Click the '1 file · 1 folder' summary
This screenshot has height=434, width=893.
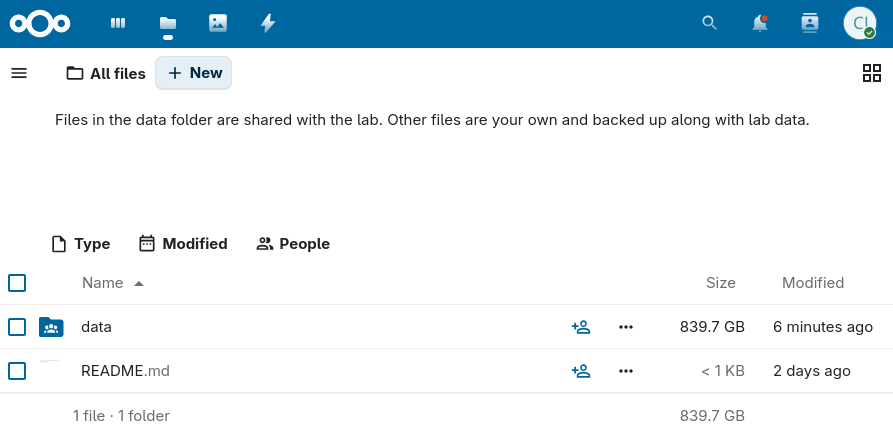pos(121,416)
